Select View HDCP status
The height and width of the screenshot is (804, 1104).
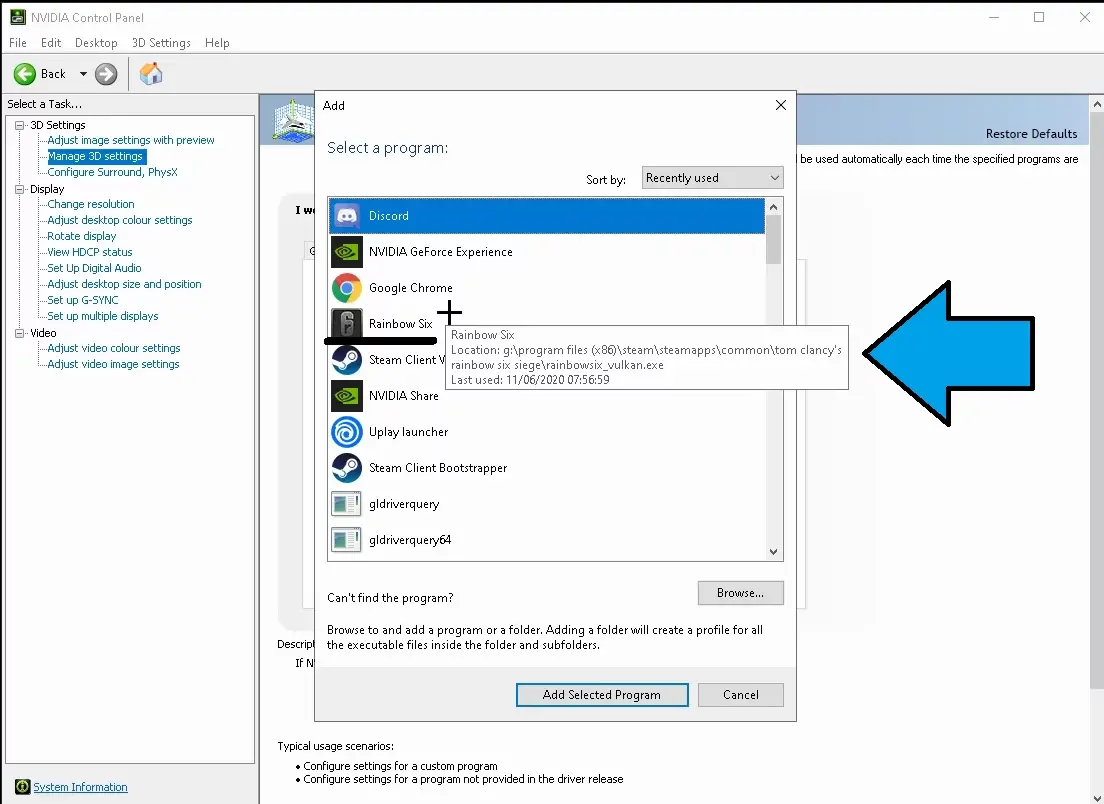pos(89,252)
